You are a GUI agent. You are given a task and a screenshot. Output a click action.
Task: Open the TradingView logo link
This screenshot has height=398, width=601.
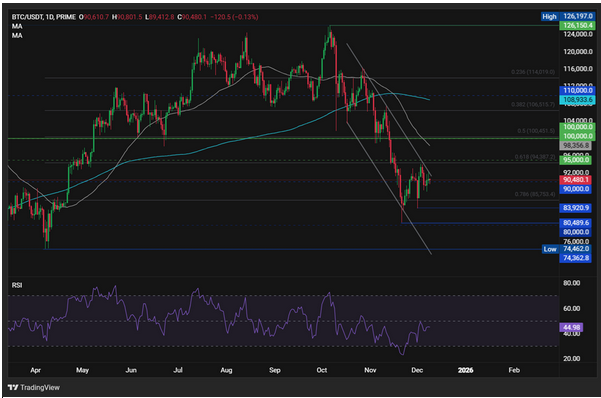point(34,388)
